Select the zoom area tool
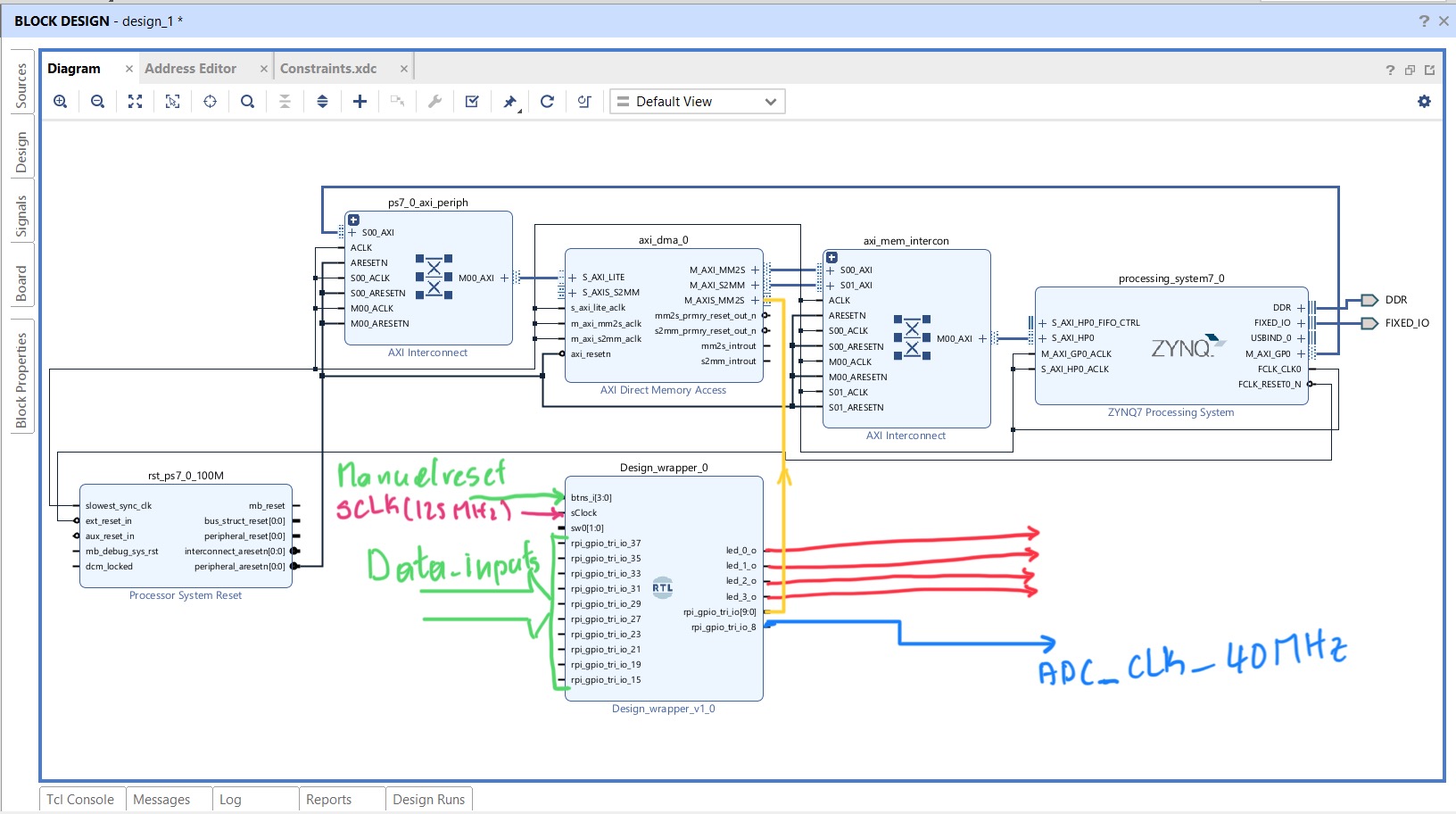Viewport: 1456px width, 814px height. [x=172, y=102]
